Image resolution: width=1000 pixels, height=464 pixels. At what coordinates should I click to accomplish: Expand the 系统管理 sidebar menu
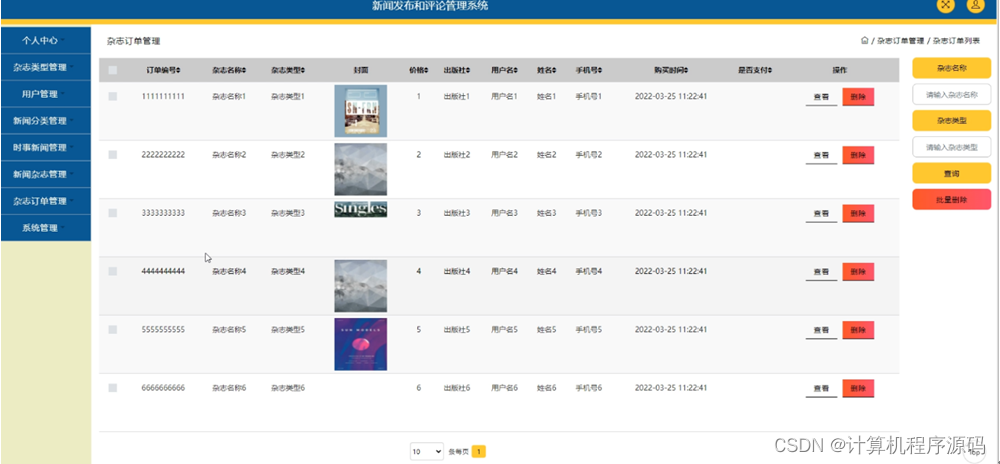[46, 228]
